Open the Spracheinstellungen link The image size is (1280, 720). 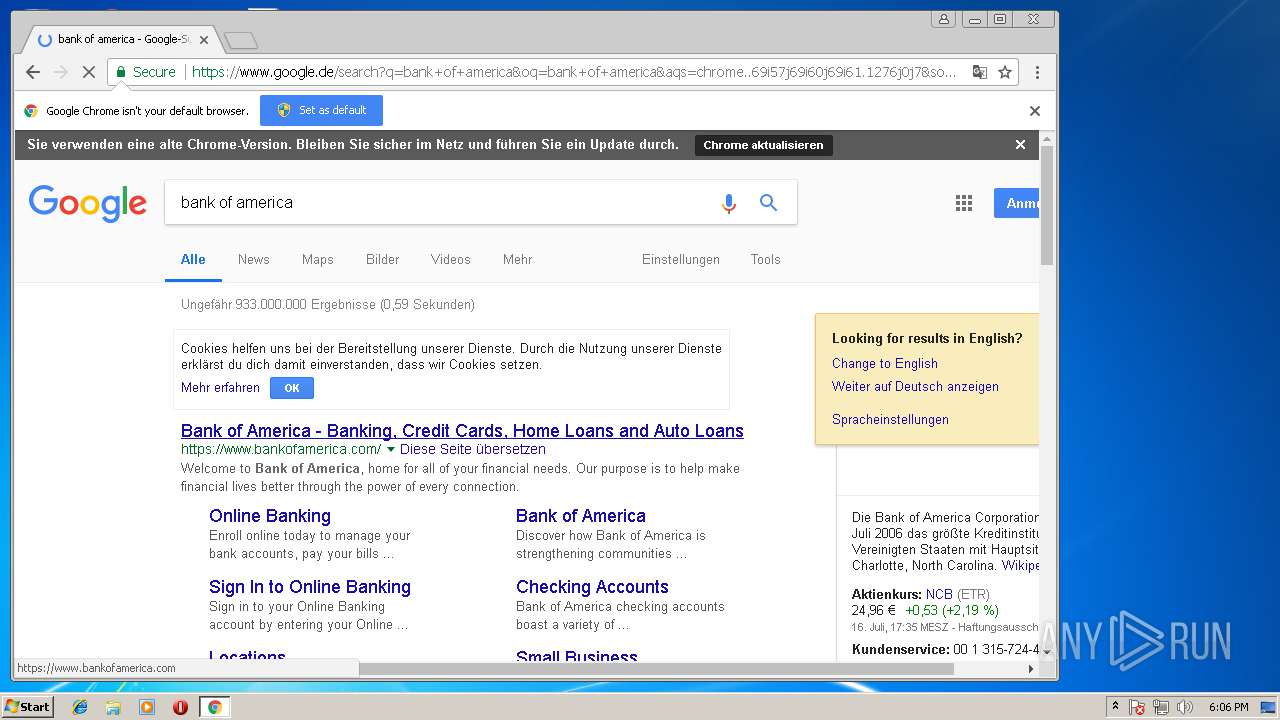[x=890, y=420]
